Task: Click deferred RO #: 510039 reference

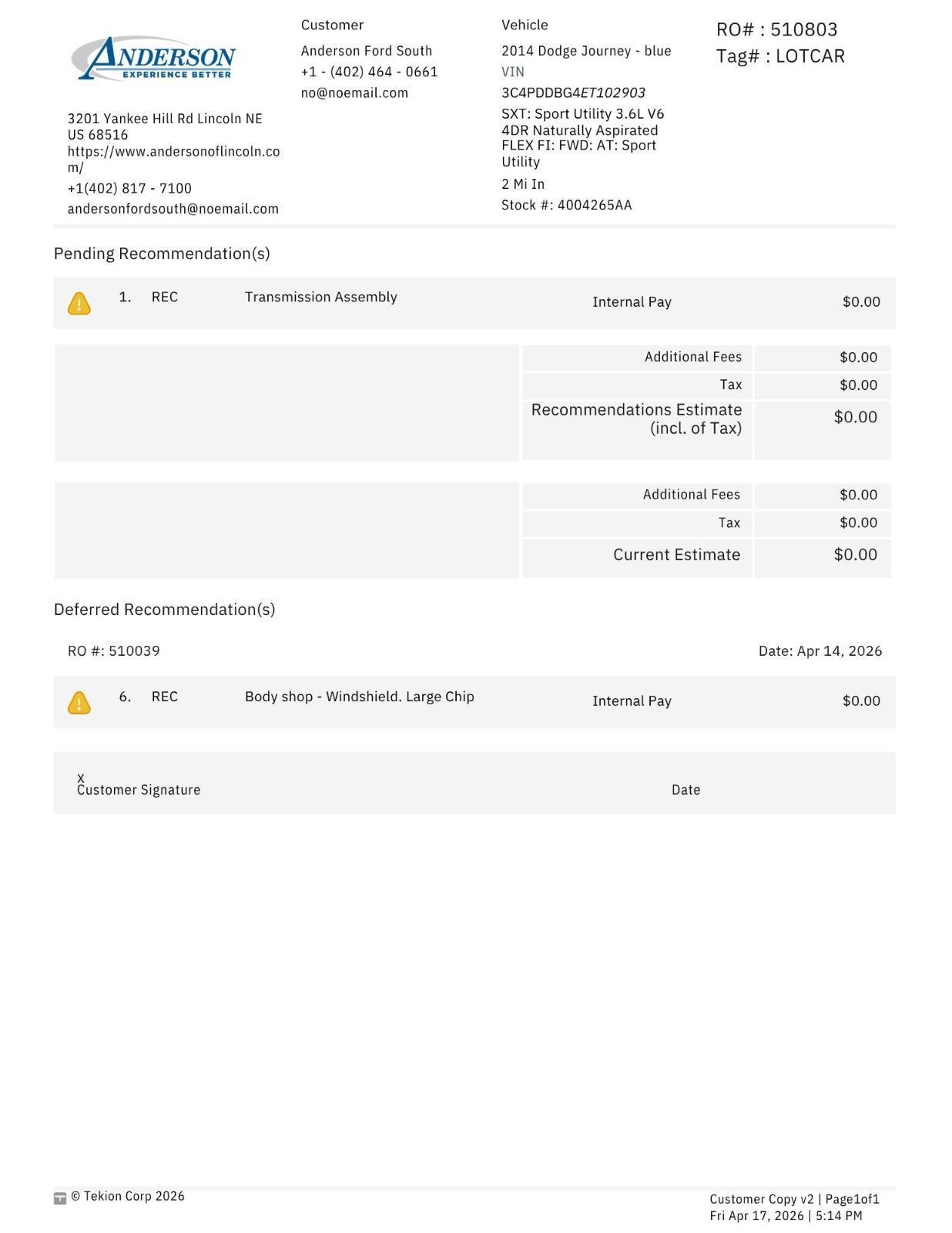Action: click(114, 651)
